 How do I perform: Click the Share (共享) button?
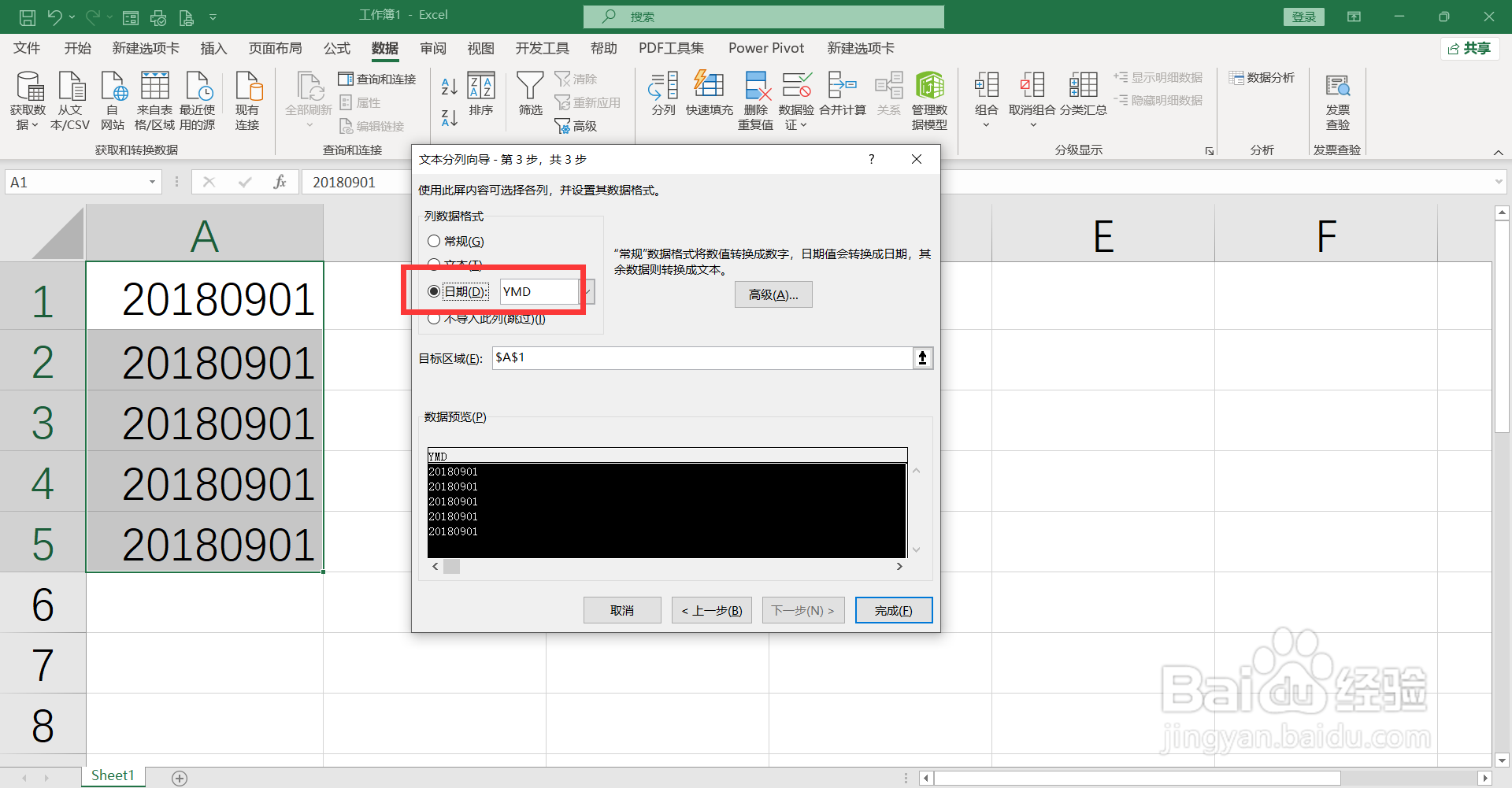[x=1469, y=48]
